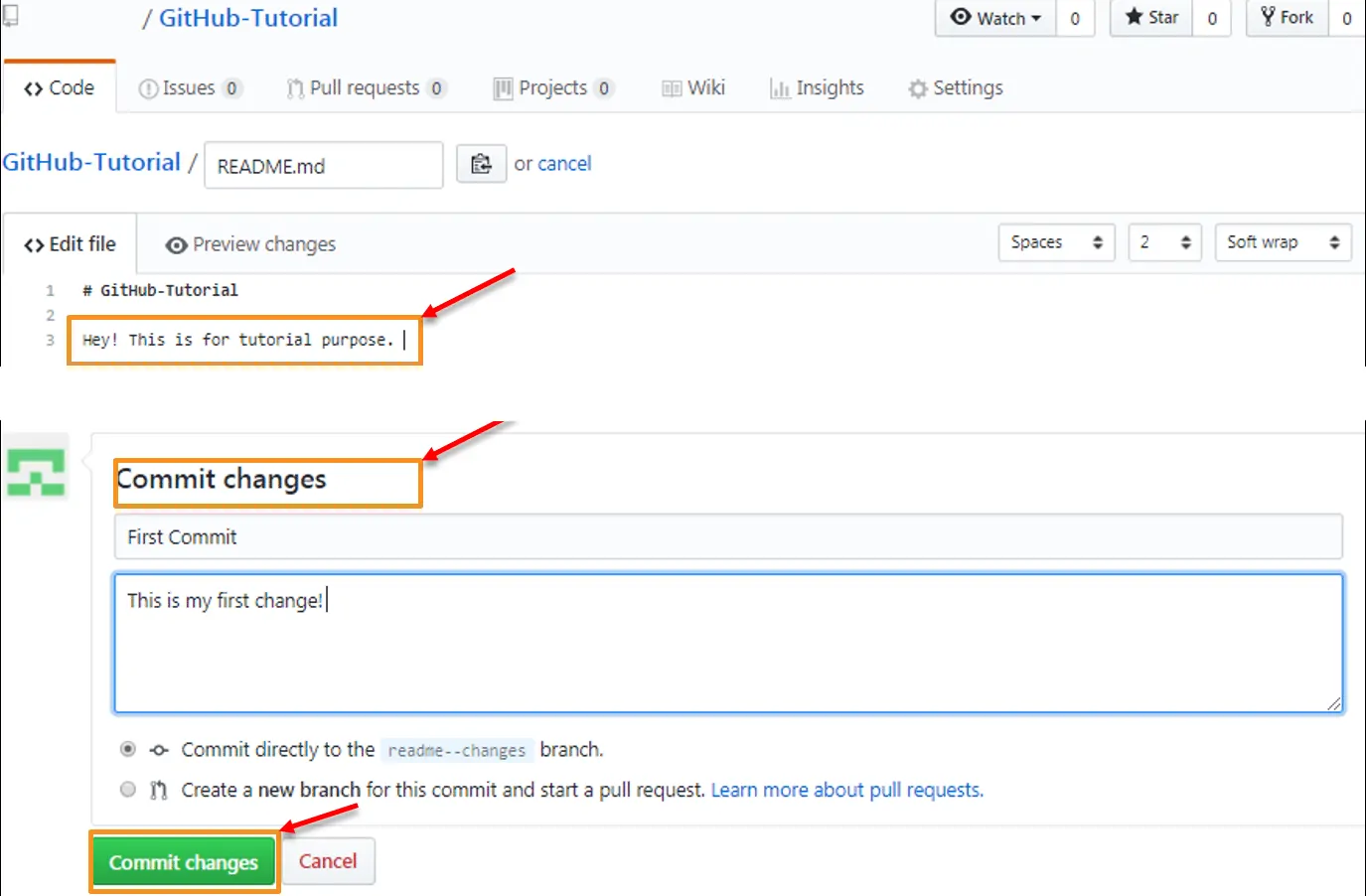Viewport: 1366px width, 896px height.
Task: Click the Watch counter showing zero
Action: pos(1075,18)
